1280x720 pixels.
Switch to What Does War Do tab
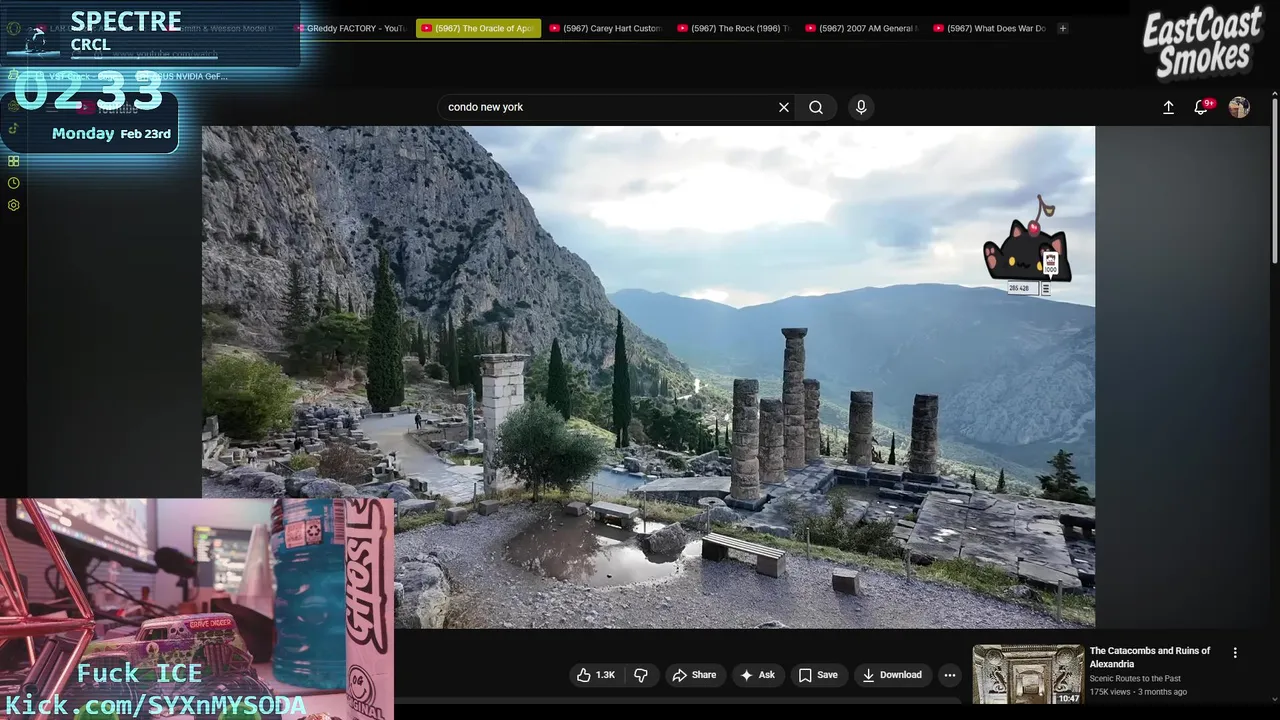pyautogui.click(x=990, y=28)
